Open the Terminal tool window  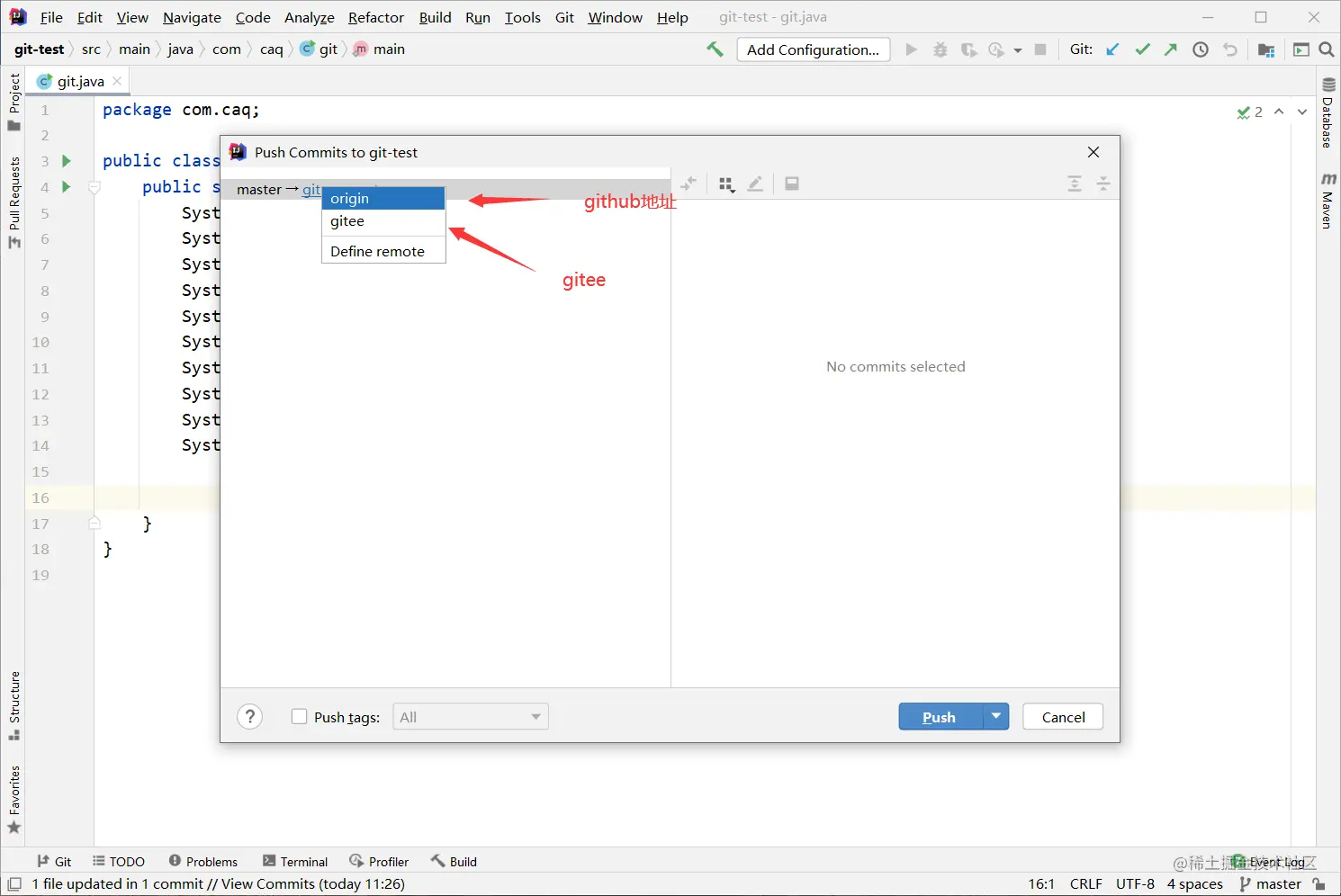pos(295,861)
